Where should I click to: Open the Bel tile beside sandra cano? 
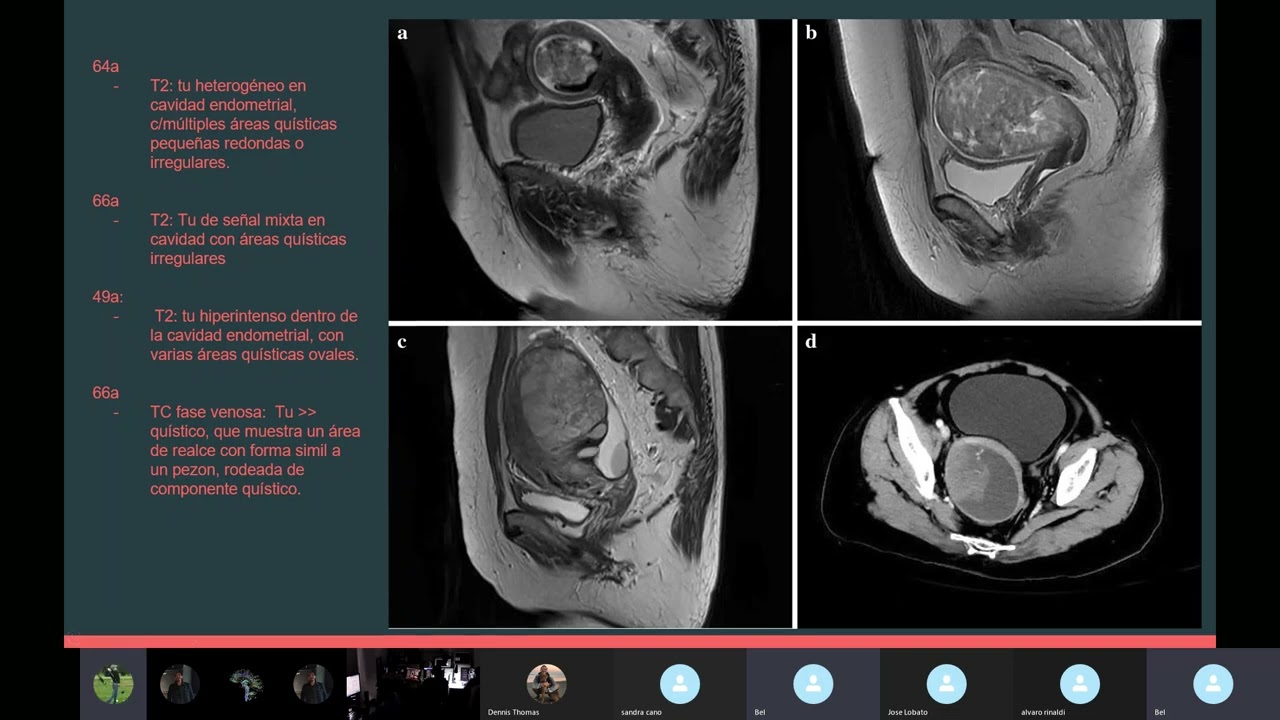[x=813, y=684]
